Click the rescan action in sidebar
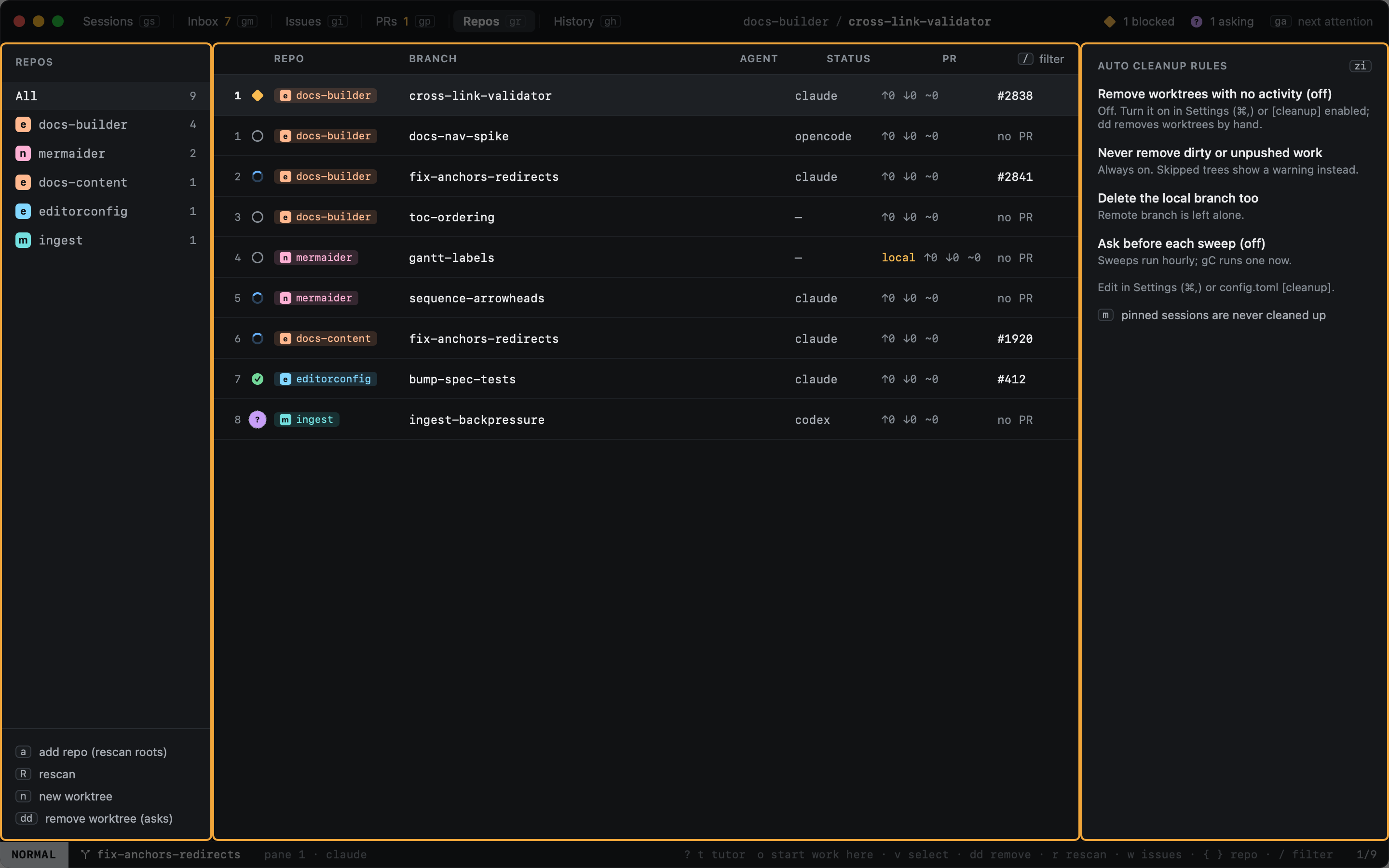Screen dimensions: 1389x868 [x=45, y=774]
